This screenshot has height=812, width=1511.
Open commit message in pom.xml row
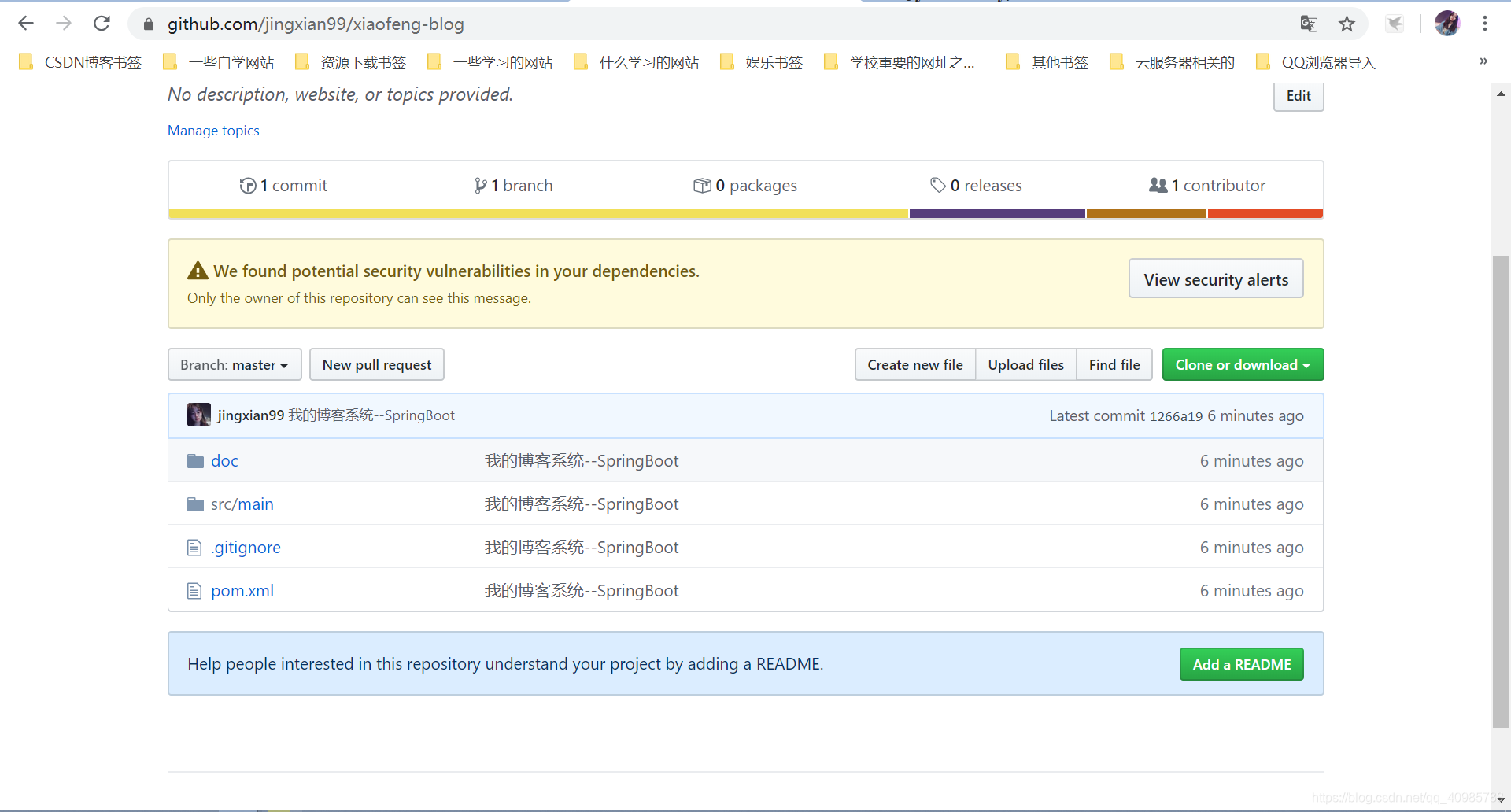[582, 591]
